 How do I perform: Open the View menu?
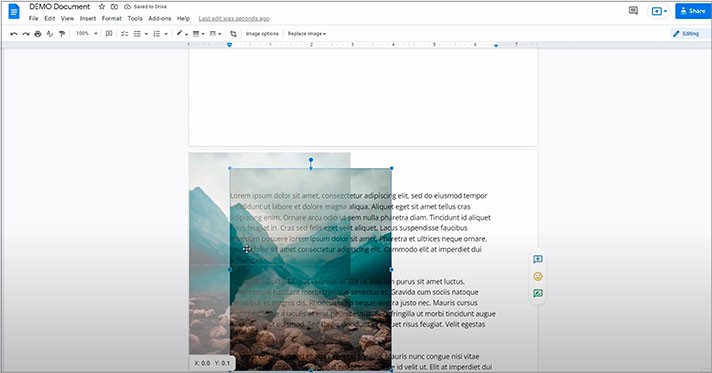pos(67,19)
